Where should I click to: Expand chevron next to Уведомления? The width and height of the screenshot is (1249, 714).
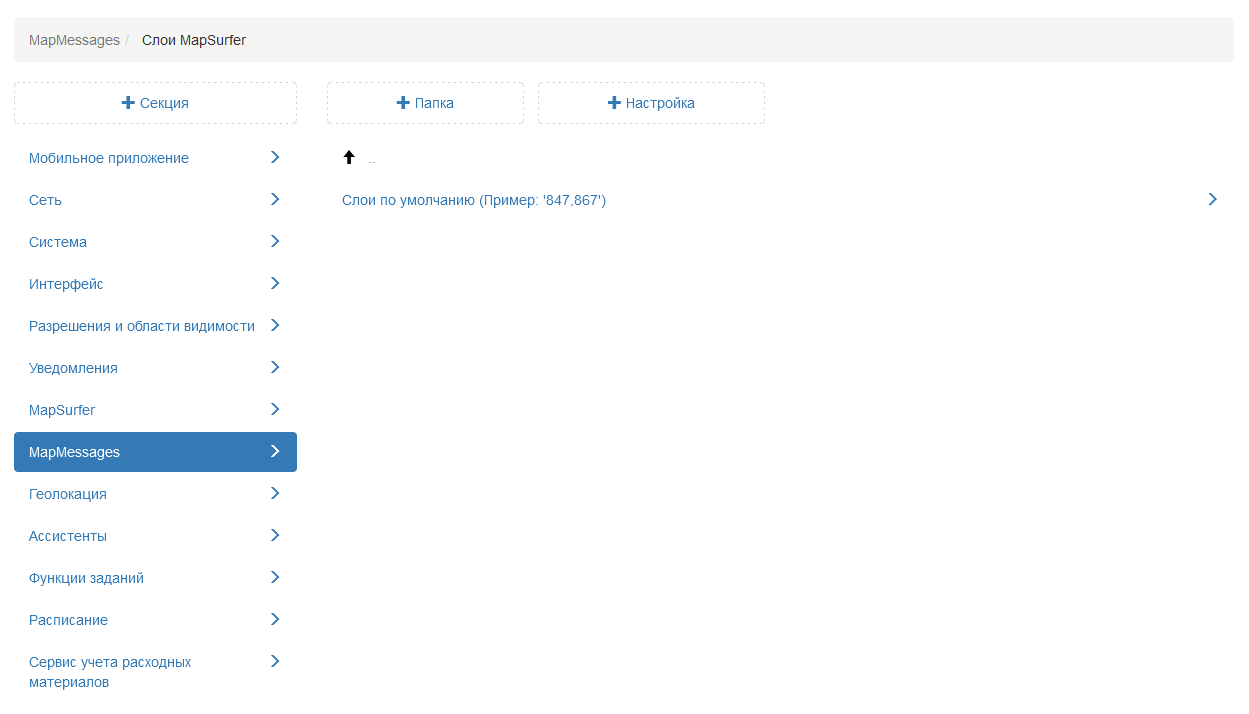[275, 367]
